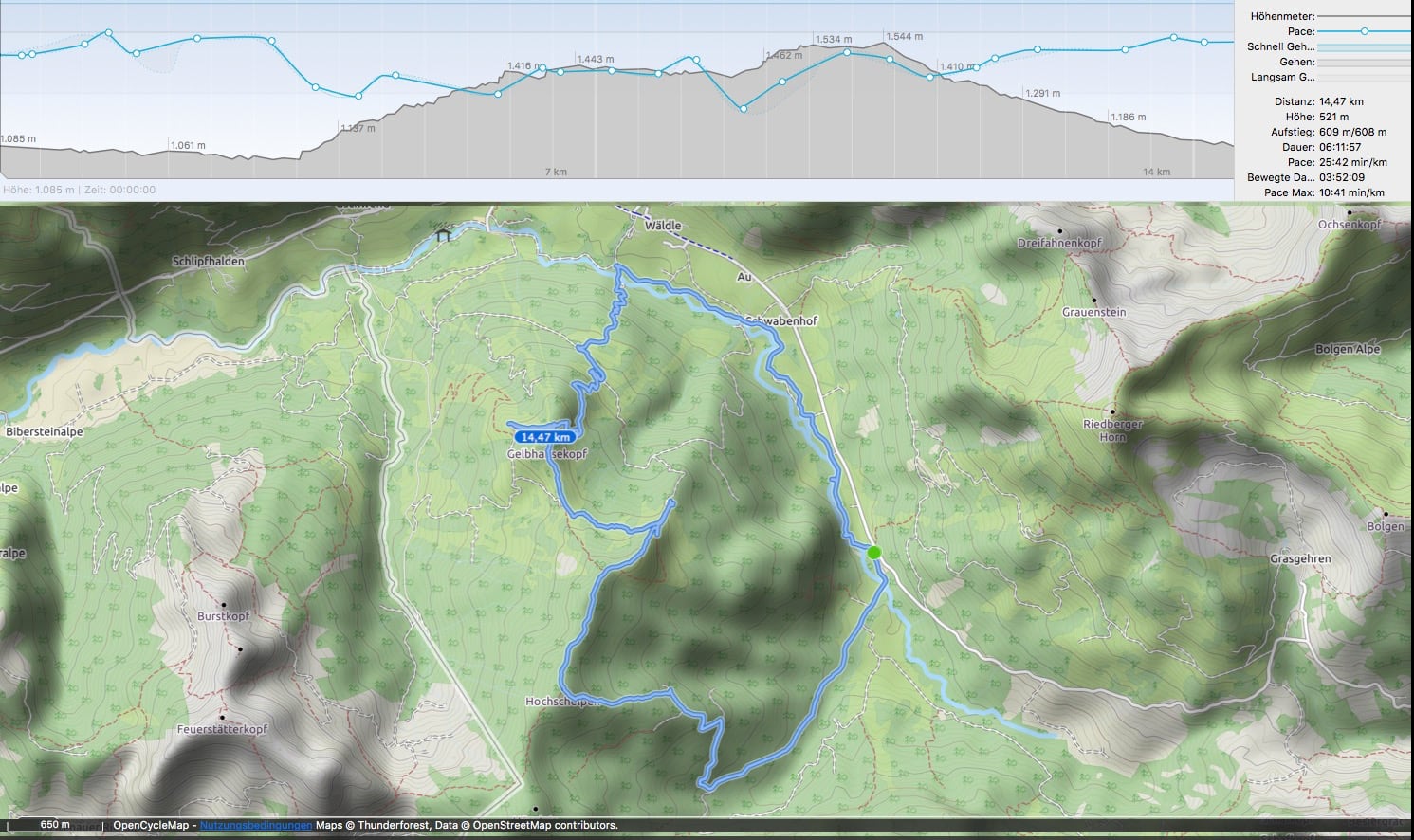Click the Langsam G... legend band

[1365, 77]
